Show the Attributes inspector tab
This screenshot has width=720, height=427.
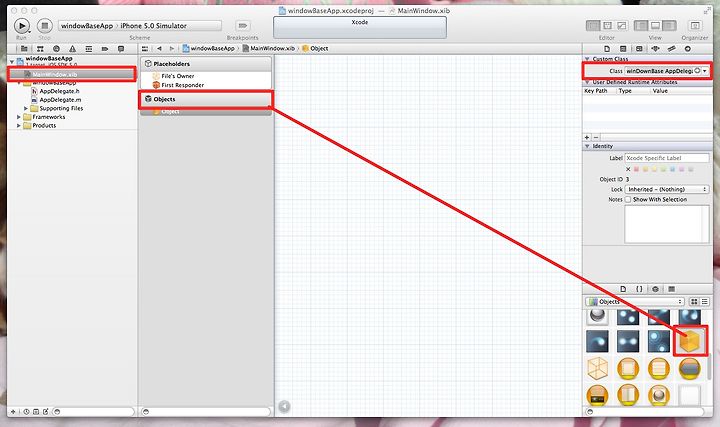655,49
